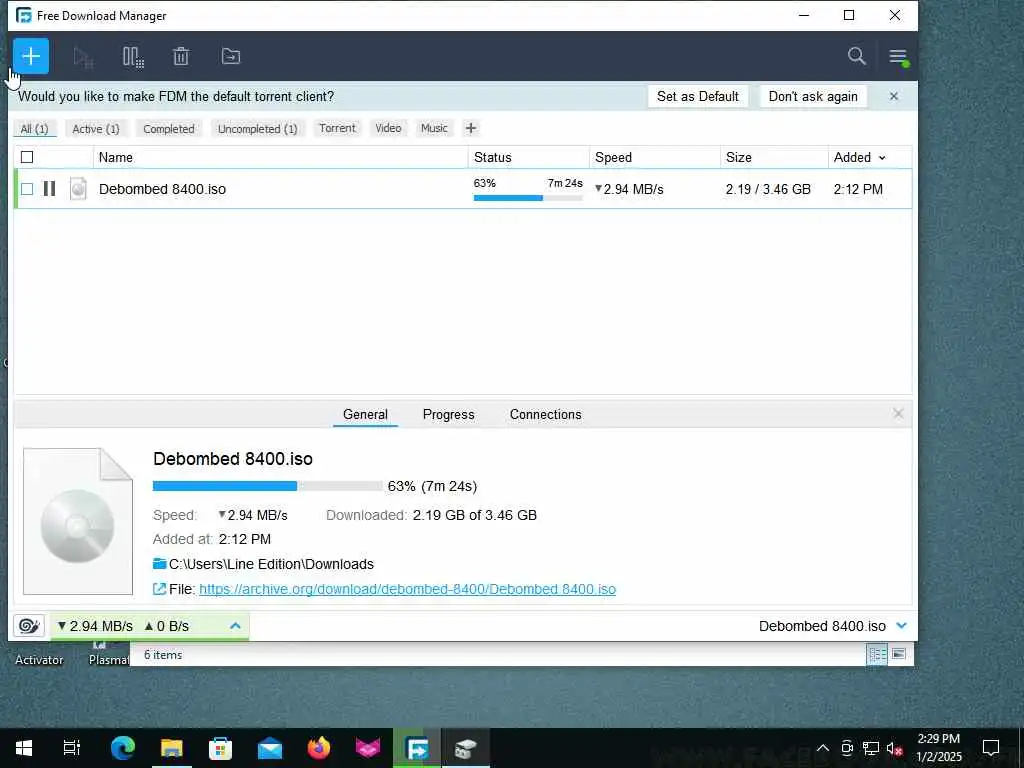Click the Set as Default button
The width and height of the screenshot is (1024, 768).
click(x=697, y=97)
